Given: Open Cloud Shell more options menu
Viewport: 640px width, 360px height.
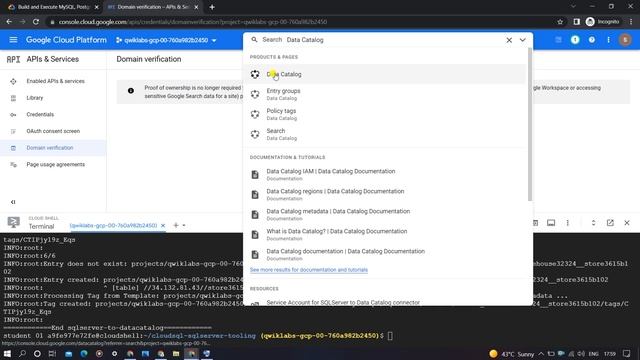Looking at the screenshot, I should (x=567, y=223).
